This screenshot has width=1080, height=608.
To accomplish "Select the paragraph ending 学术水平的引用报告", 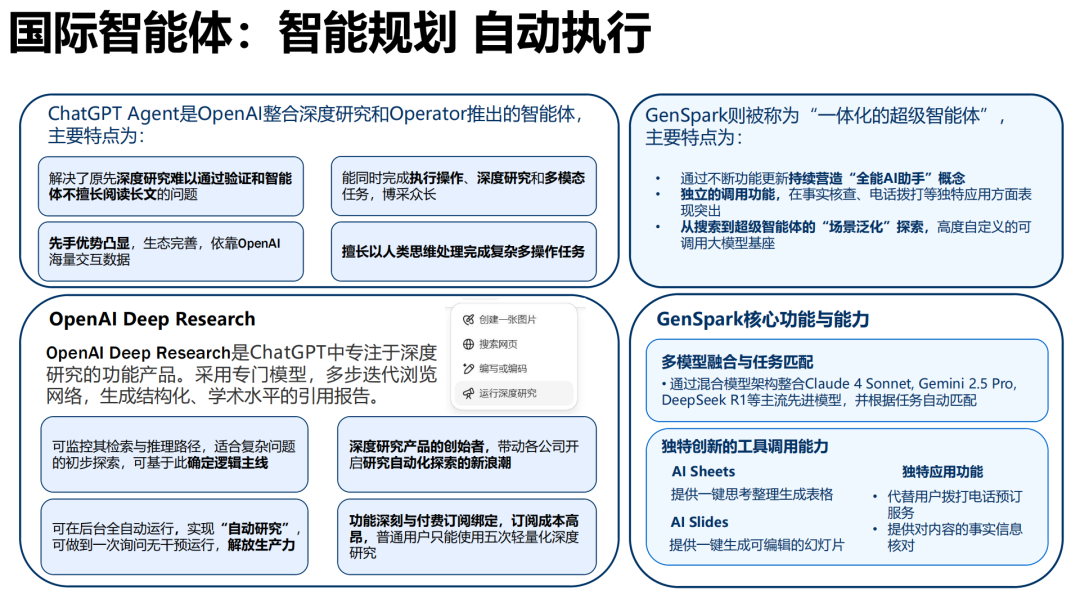I will pyautogui.click(x=241, y=375).
